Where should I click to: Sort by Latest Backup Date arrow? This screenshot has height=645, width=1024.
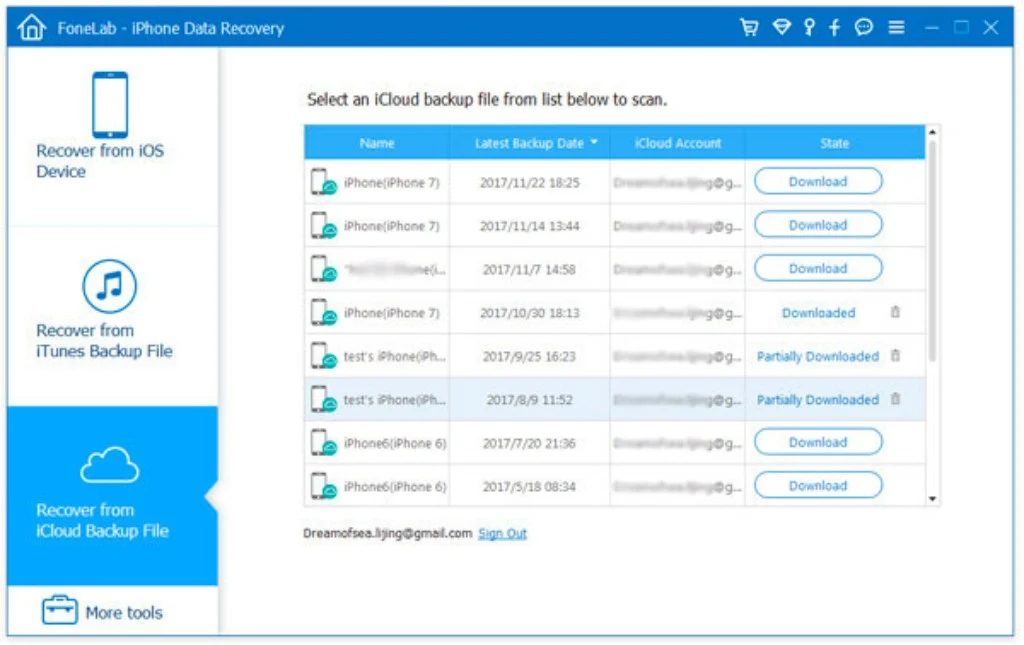594,142
